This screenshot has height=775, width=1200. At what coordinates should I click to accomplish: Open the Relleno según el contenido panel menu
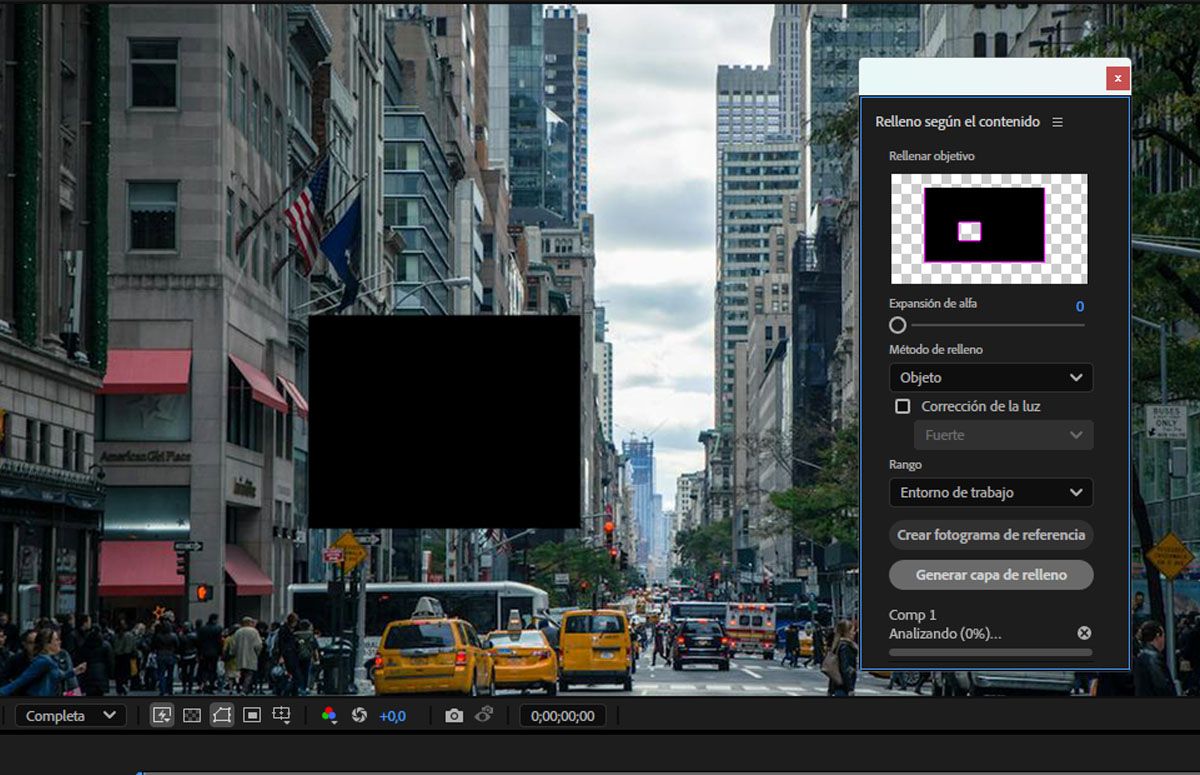point(1060,121)
